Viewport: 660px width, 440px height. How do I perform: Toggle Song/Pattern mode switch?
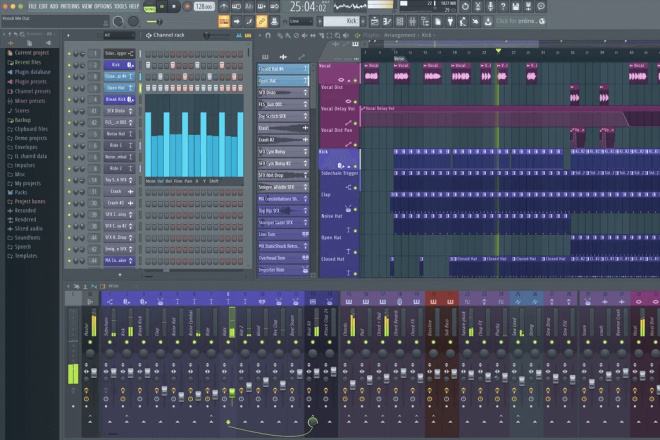(x=149, y=7)
